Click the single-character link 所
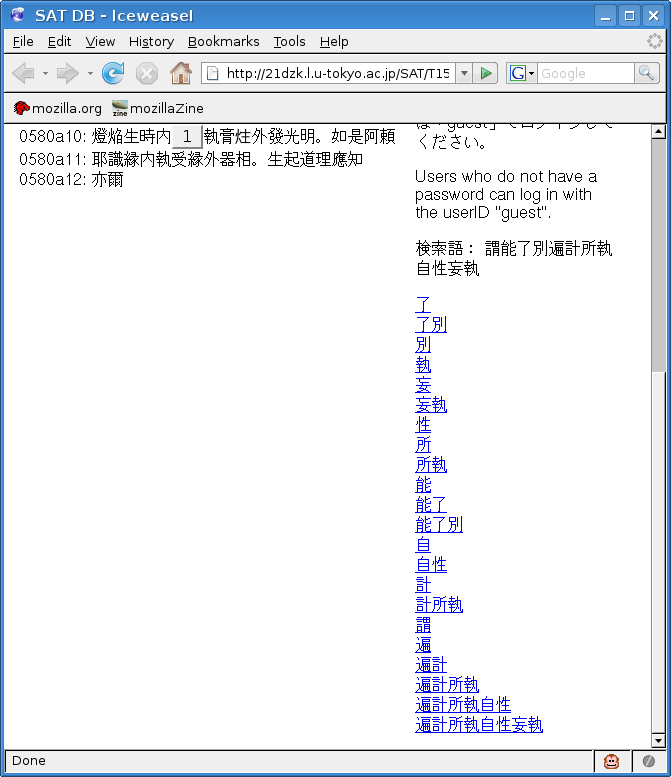 point(423,444)
